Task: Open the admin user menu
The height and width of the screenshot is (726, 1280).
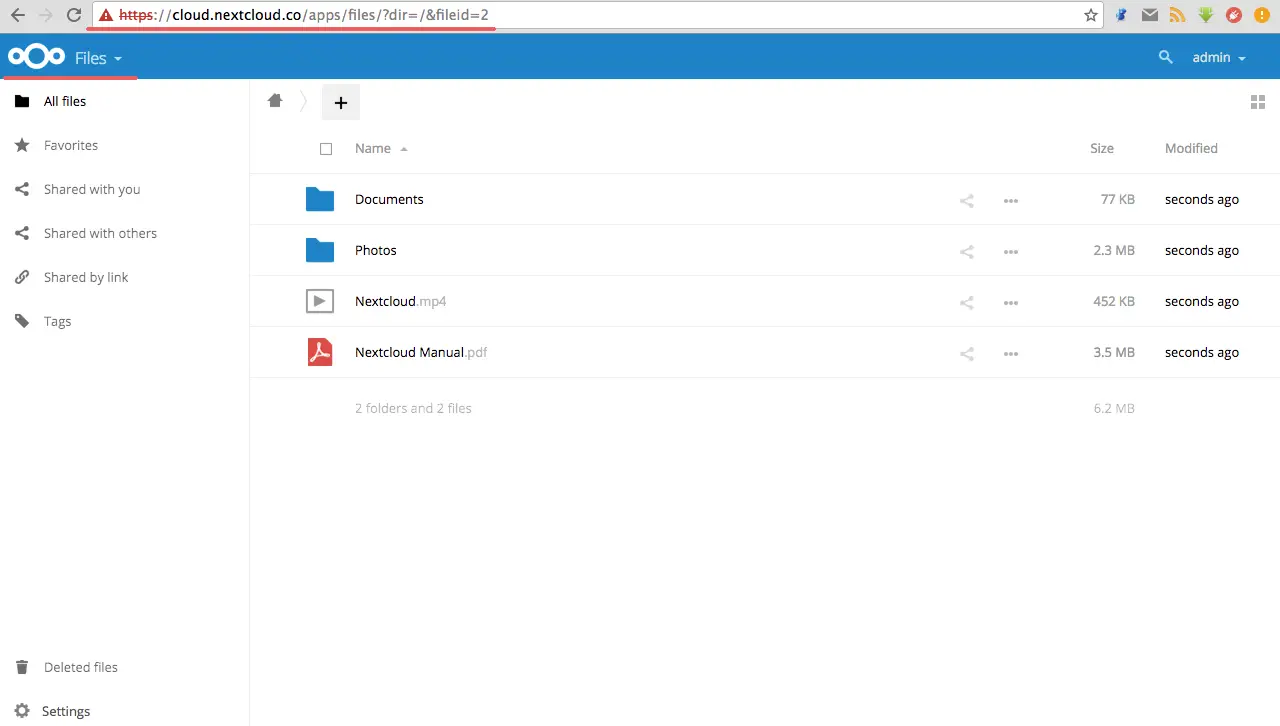Action: click(x=1219, y=58)
